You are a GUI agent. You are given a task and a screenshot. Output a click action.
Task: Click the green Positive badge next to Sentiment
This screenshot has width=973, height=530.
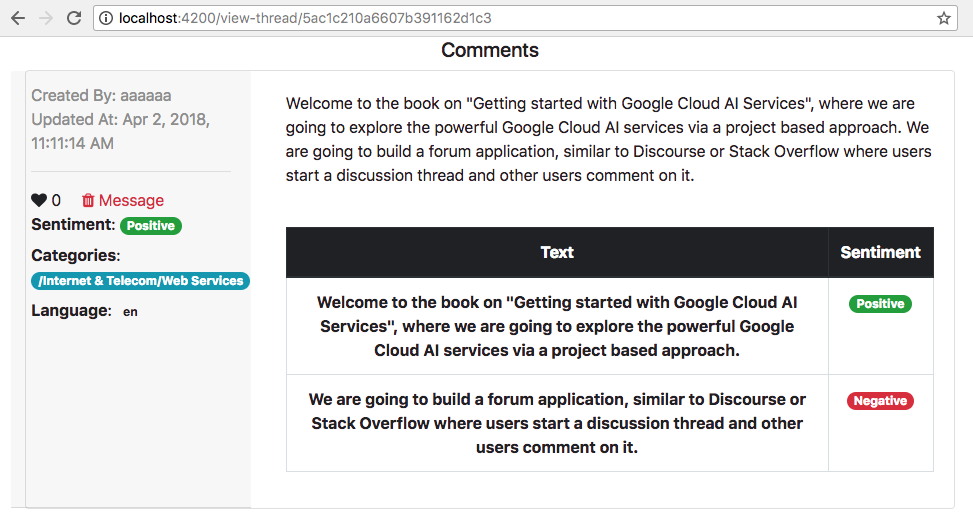(x=151, y=226)
